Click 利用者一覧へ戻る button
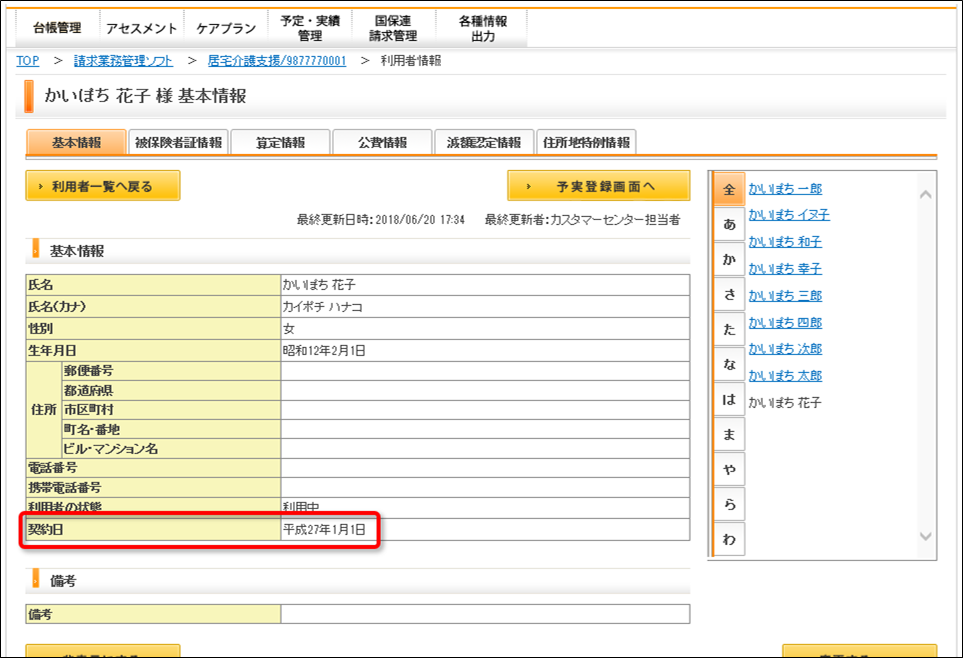Image resolution: width=963 pixels, height=658 pixels. pos(103,186)
